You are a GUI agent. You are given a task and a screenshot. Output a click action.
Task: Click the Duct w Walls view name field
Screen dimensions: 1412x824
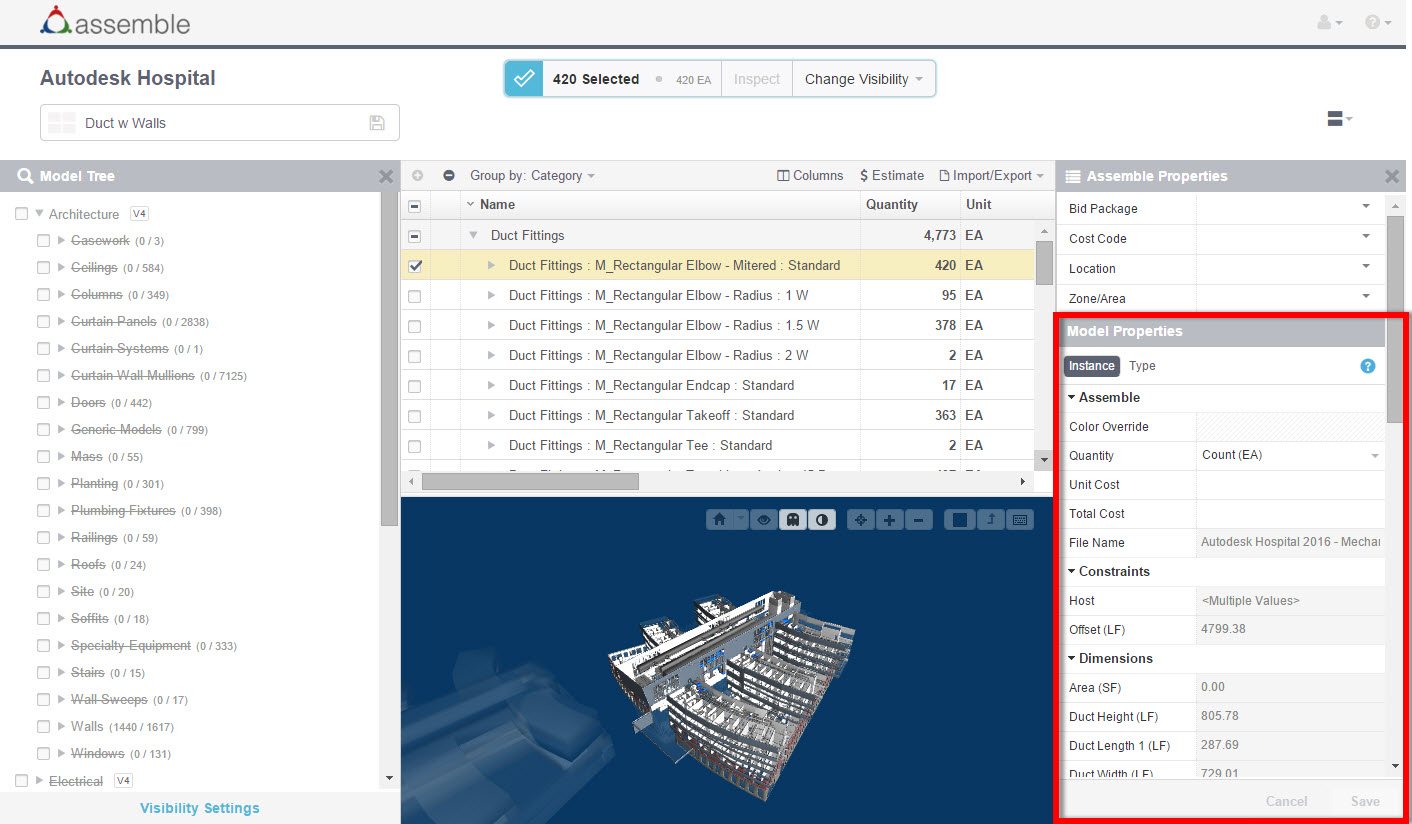(220, 123)
